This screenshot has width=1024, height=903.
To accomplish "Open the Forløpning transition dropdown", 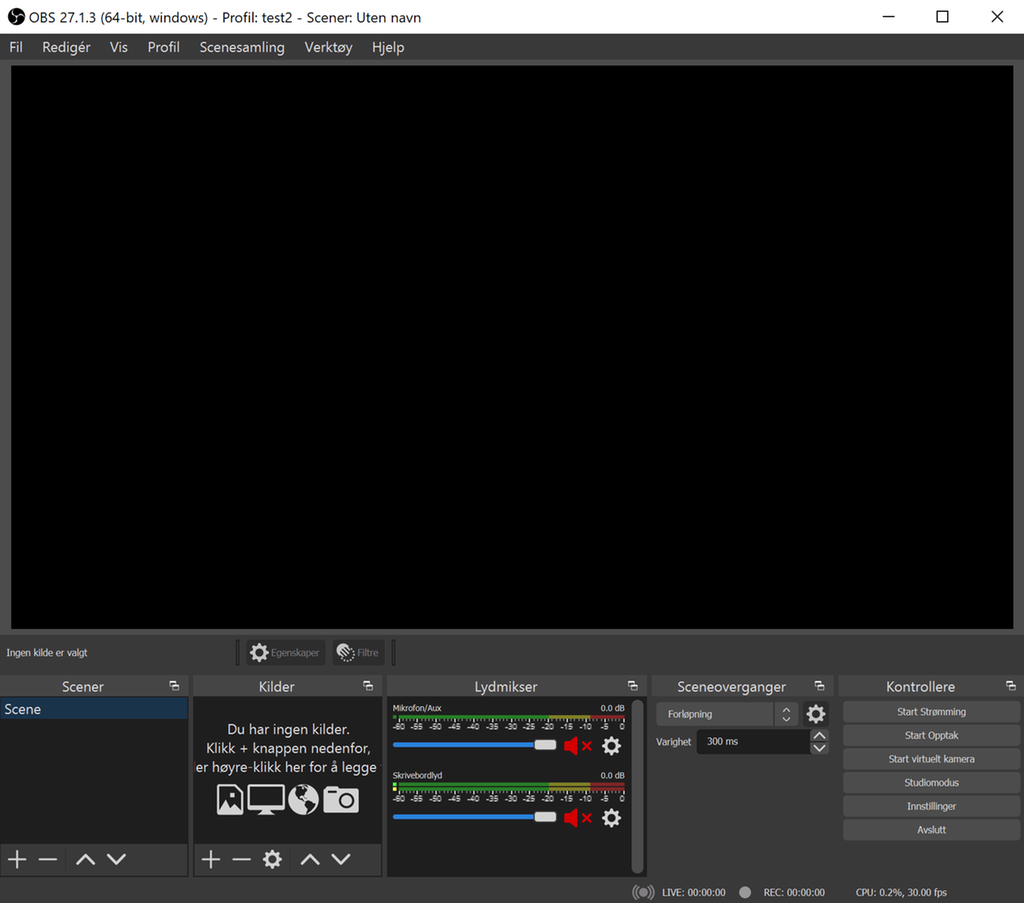I will point(727,714).
